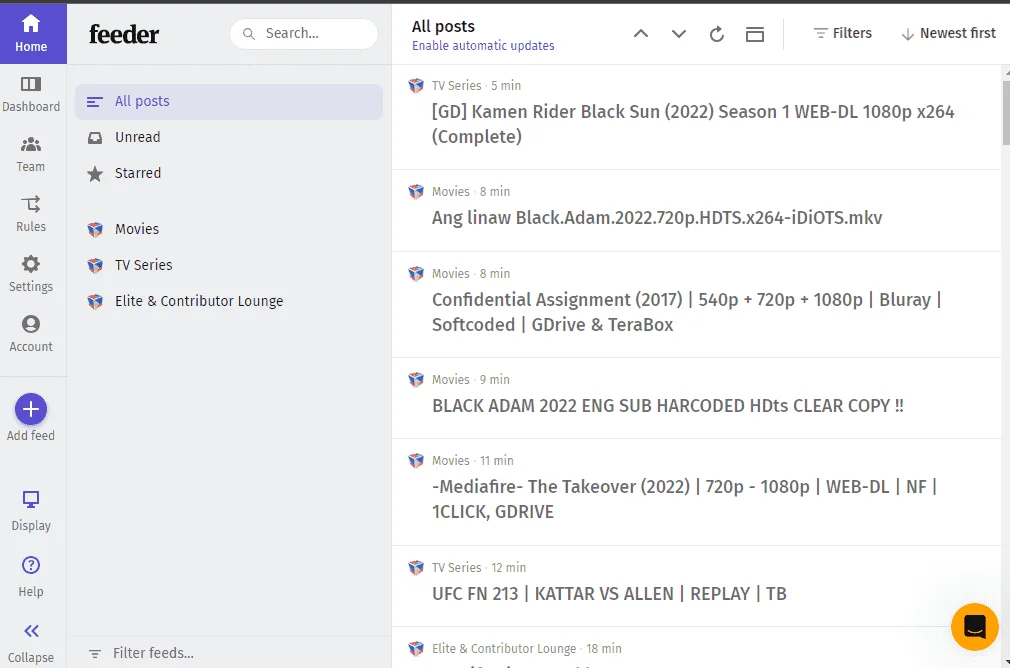Open the orange chat support button
The width and height of the screenshot is (1010, 668).
[x=975, y=627]
